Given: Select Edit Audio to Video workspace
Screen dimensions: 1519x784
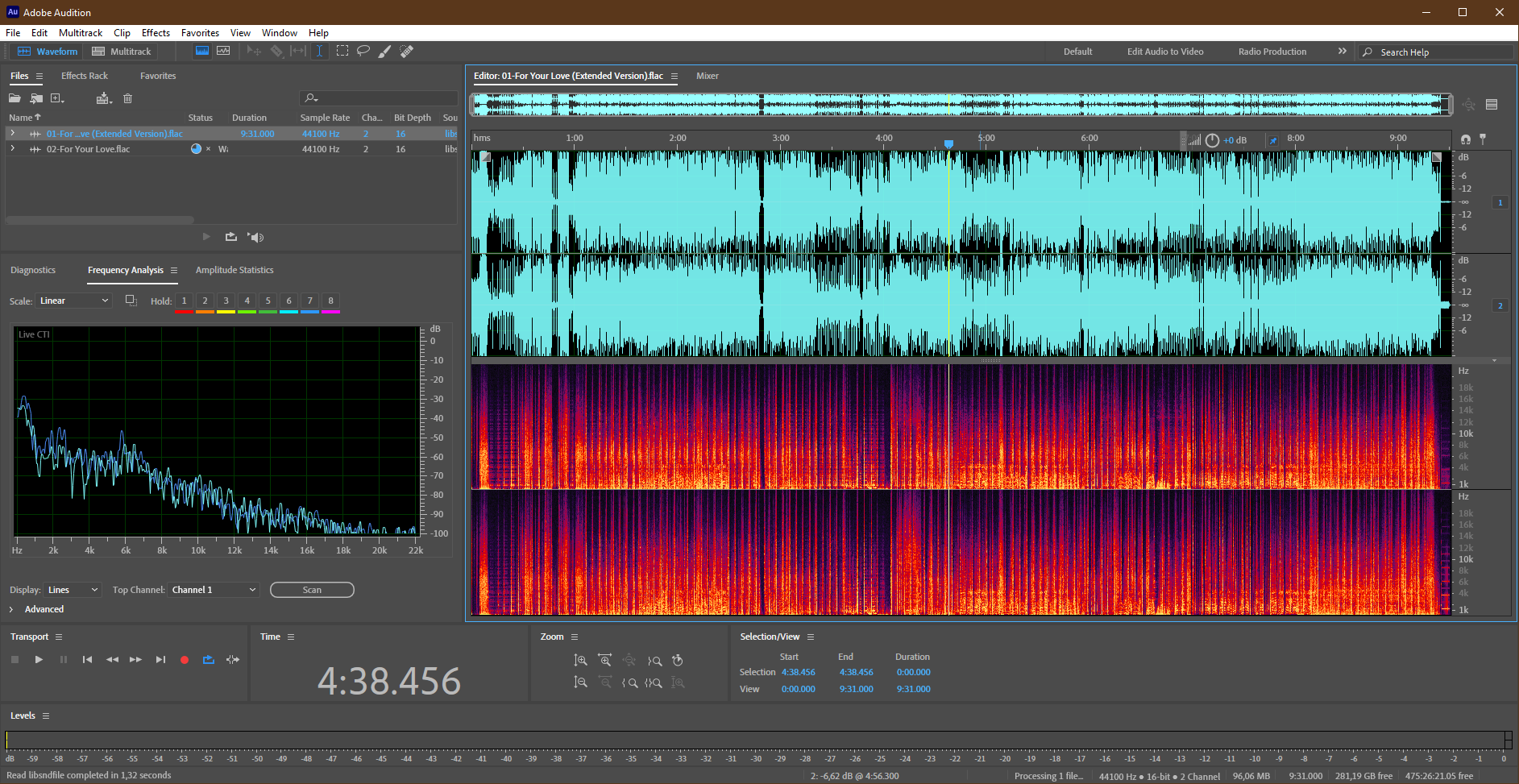Looking at the screenshot, I should point(1165,52).
